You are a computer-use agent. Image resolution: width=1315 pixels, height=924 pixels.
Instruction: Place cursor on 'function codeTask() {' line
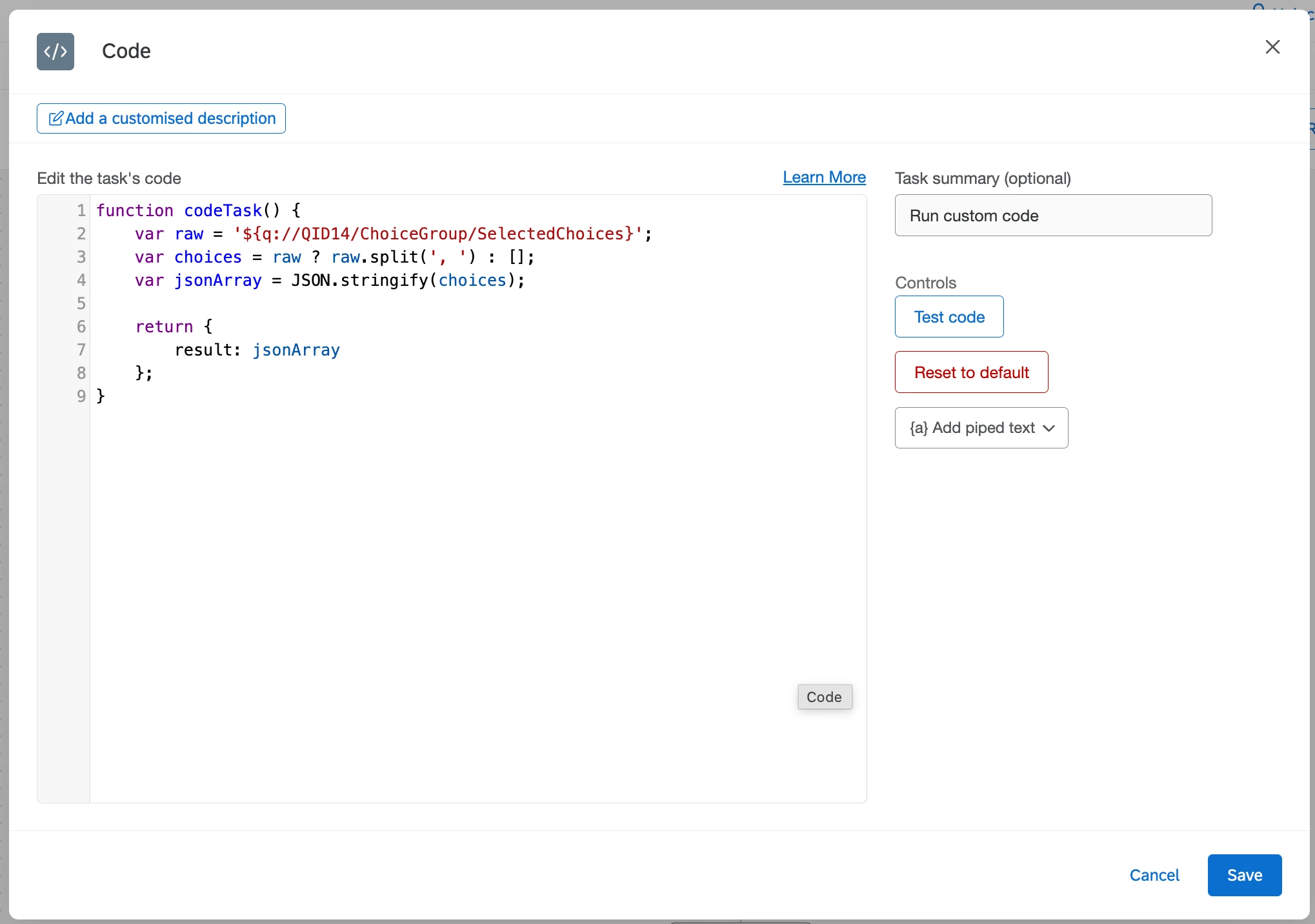(198, 211)
